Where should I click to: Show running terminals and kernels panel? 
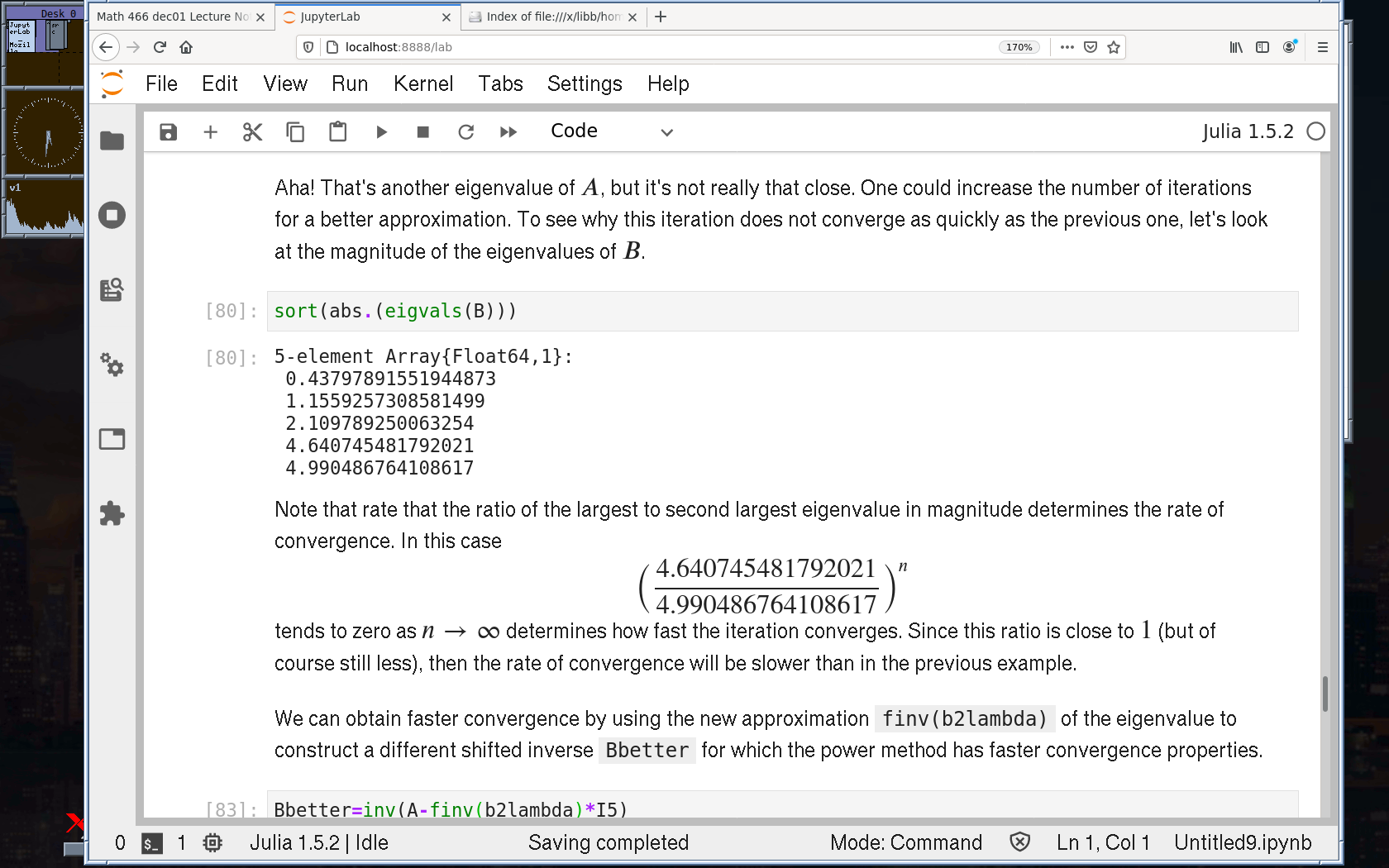[x=112, y=216]
